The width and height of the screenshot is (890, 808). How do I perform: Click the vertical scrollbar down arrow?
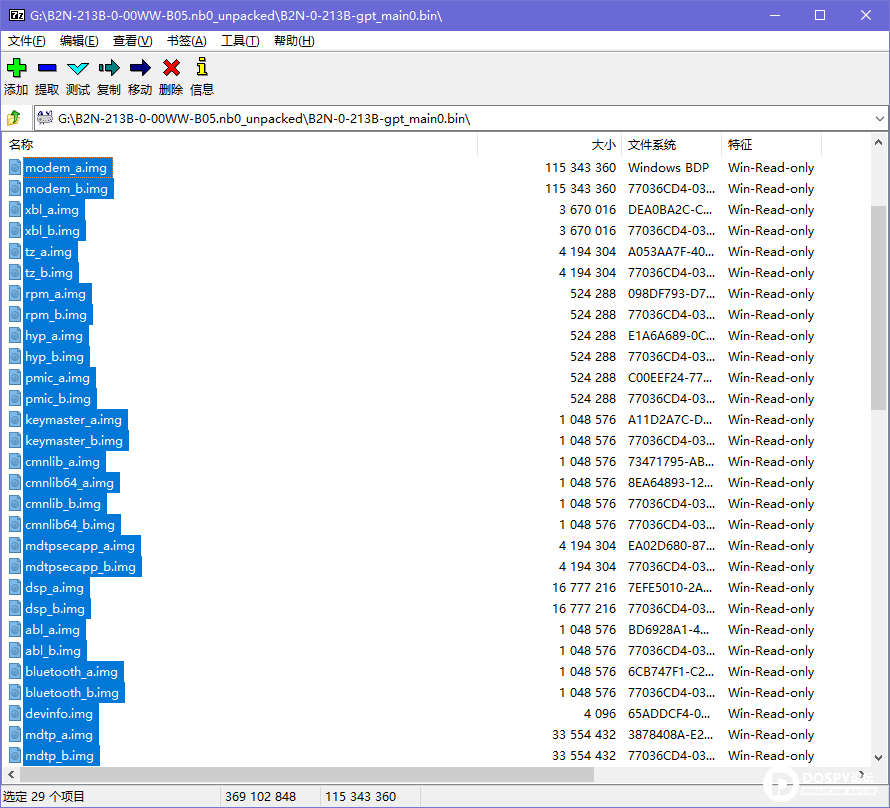click(x=879, y=758)
